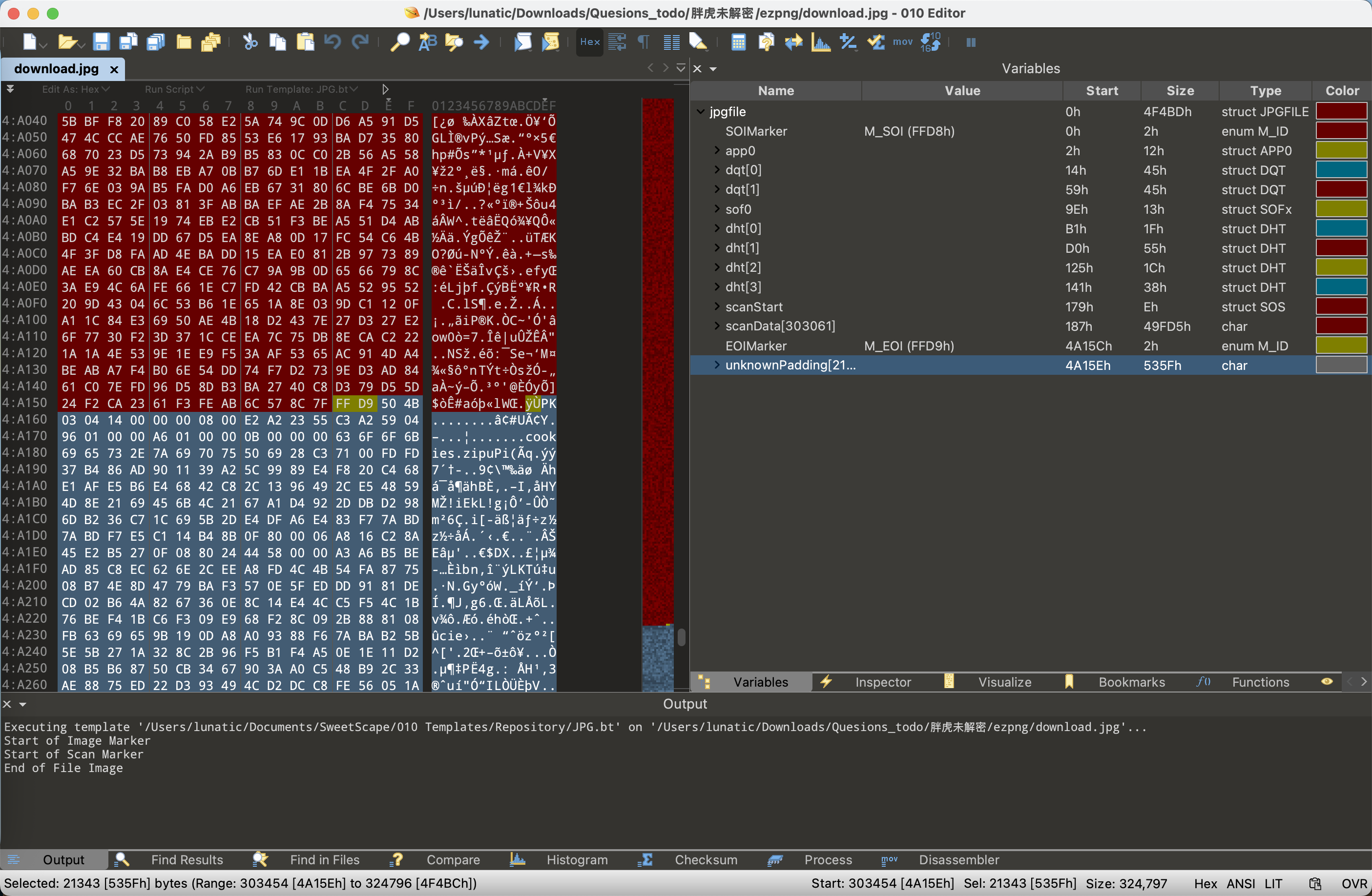Expand the unknownPadding row
Viewport: 1372px width, 896px height.
pyautogui.click(x=717, y=365)
